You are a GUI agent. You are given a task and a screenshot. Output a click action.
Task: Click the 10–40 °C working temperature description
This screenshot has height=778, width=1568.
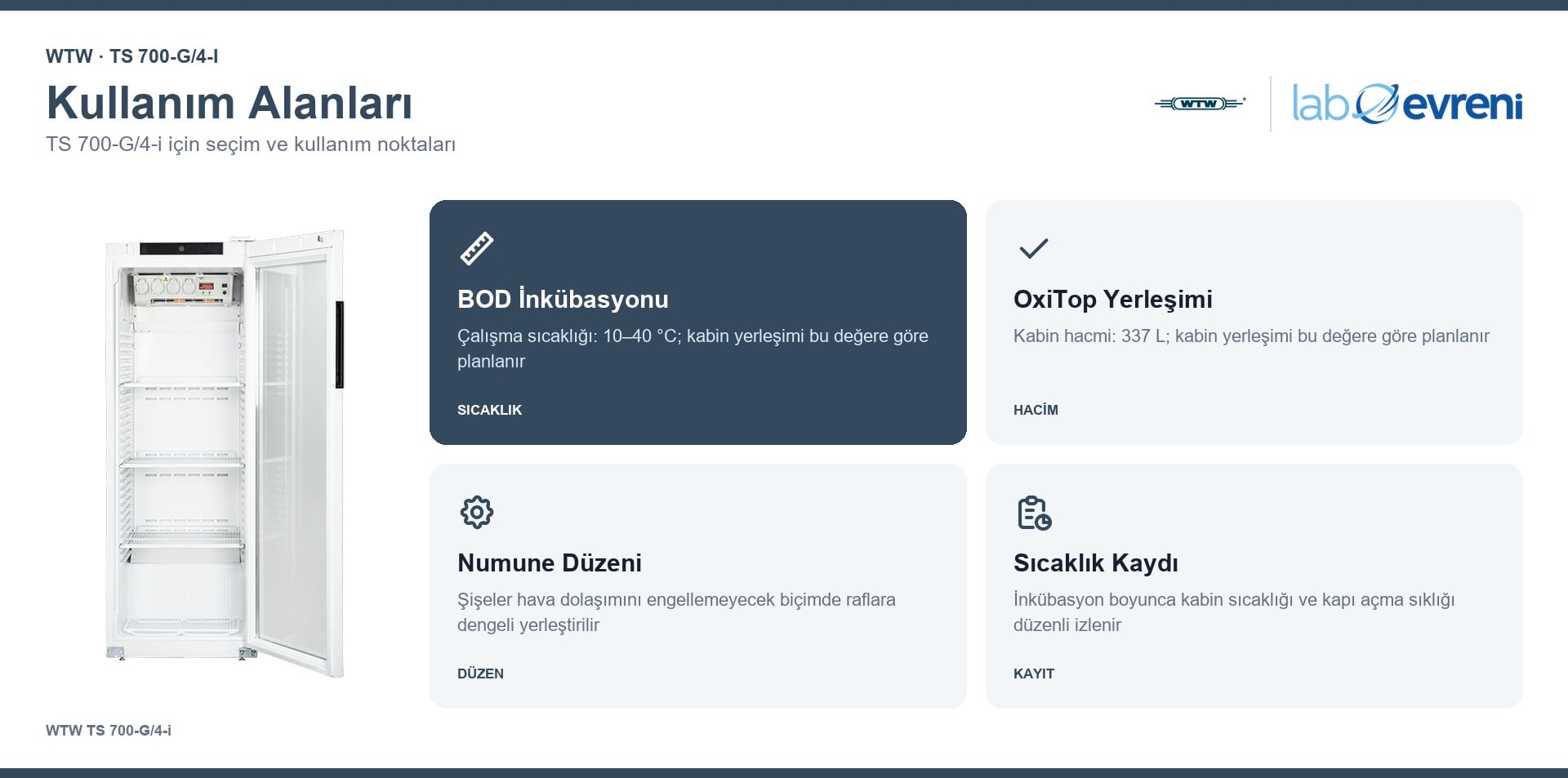(x=693, y=349)
